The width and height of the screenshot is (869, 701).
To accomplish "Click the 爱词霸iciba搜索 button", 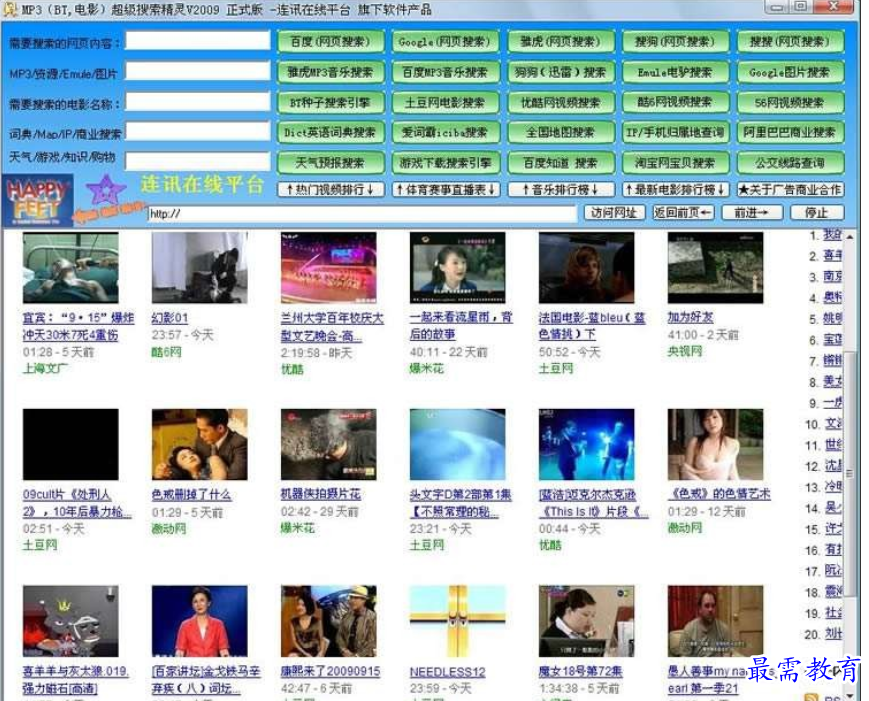I will (445, 132).
